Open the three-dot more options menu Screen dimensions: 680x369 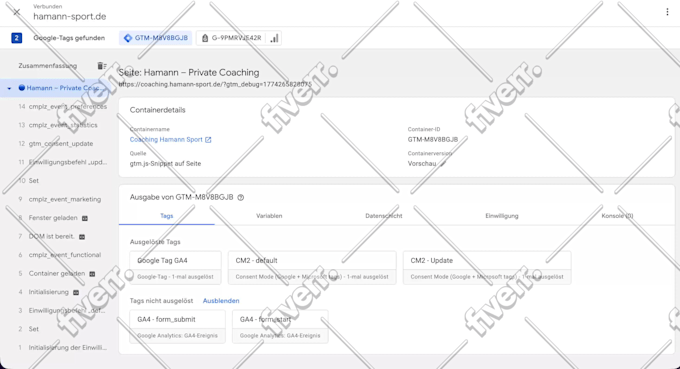tap(667, 12)
